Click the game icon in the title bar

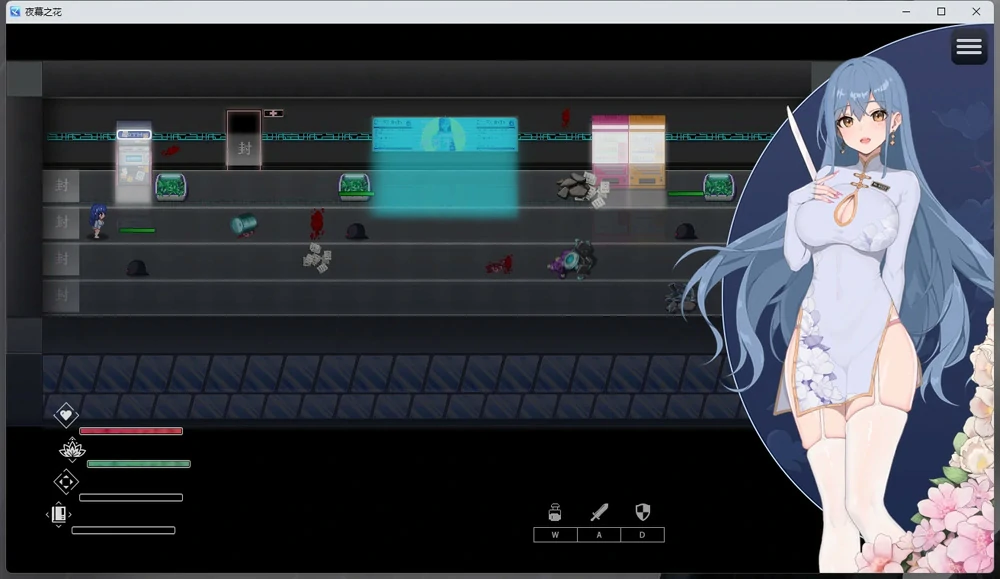(14, 11)
